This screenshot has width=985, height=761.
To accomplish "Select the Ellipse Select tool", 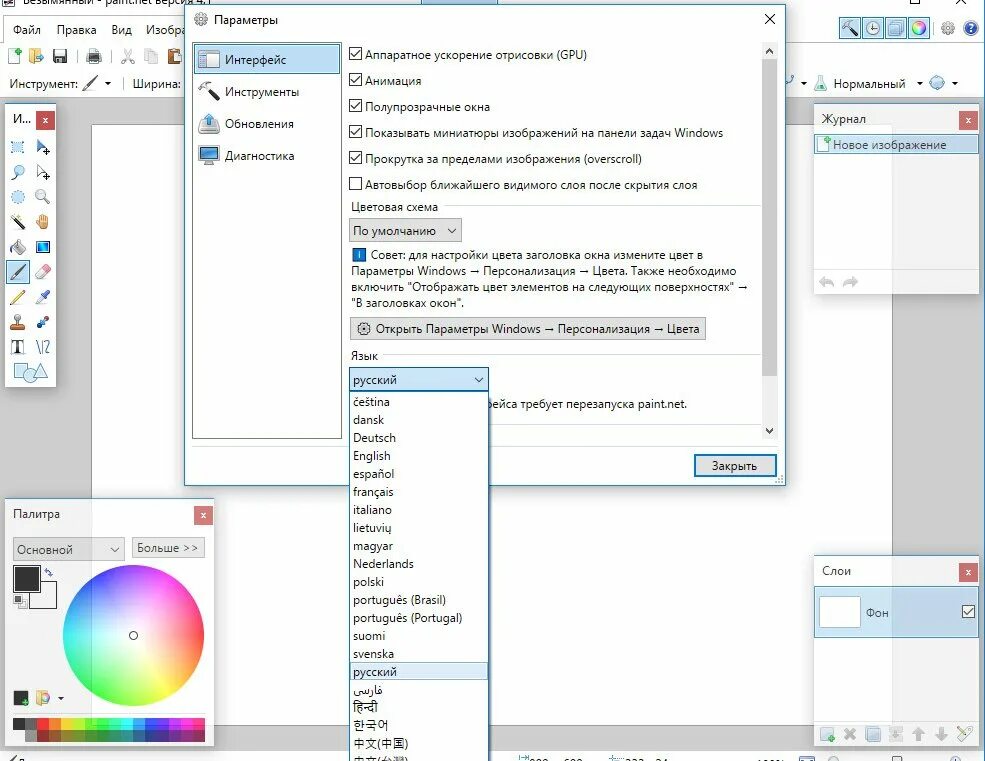I will click(18, 197).
